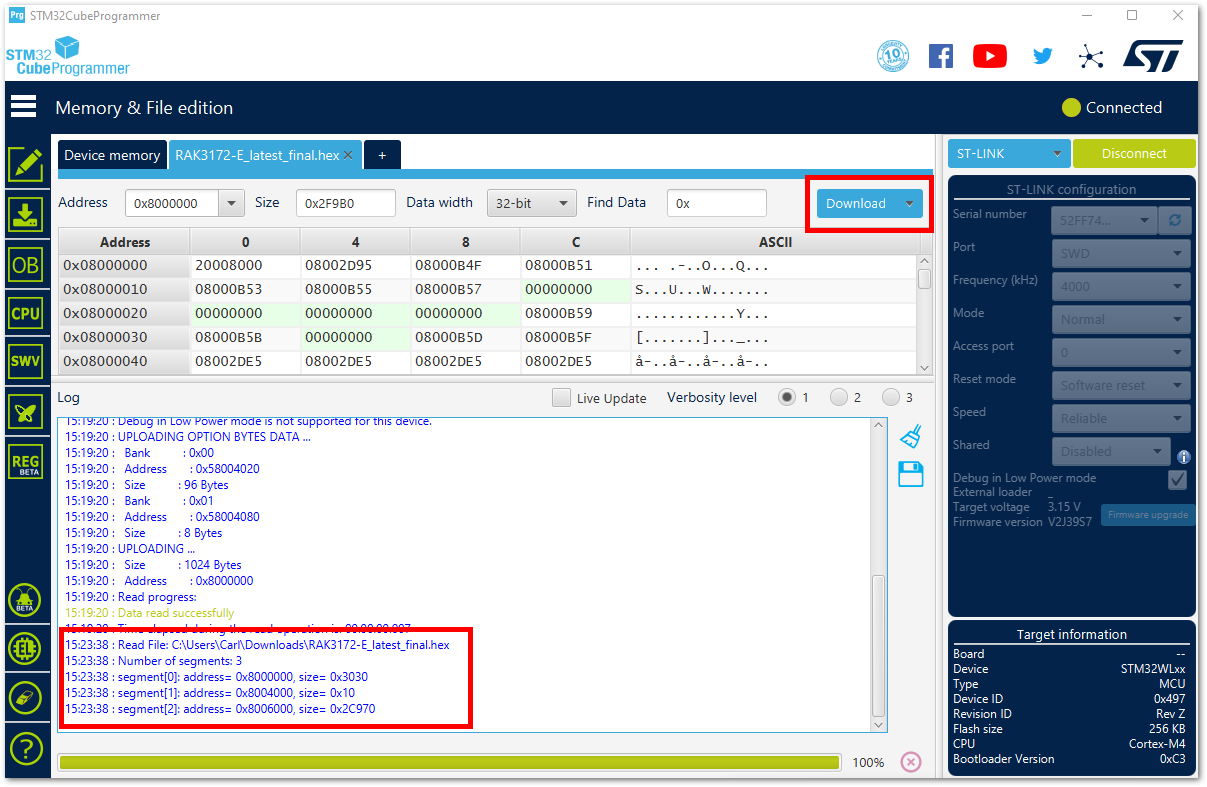Open the Mode Normal dropdown
Viewport: 1207px width, 787px height.
[1121, 319]
